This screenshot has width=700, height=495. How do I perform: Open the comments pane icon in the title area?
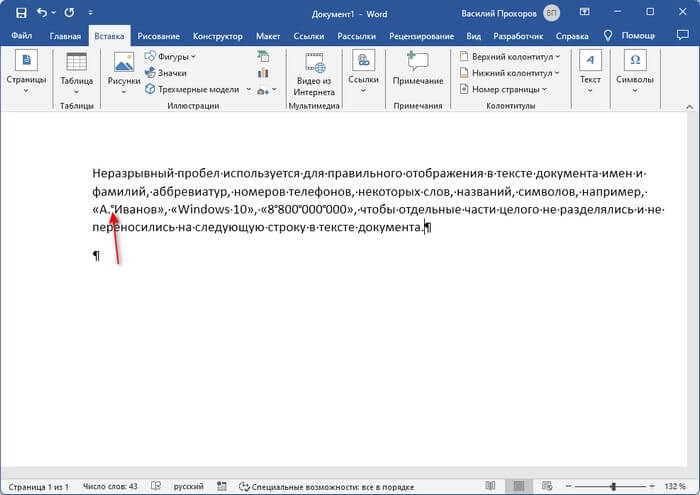(x=683, y=35)
